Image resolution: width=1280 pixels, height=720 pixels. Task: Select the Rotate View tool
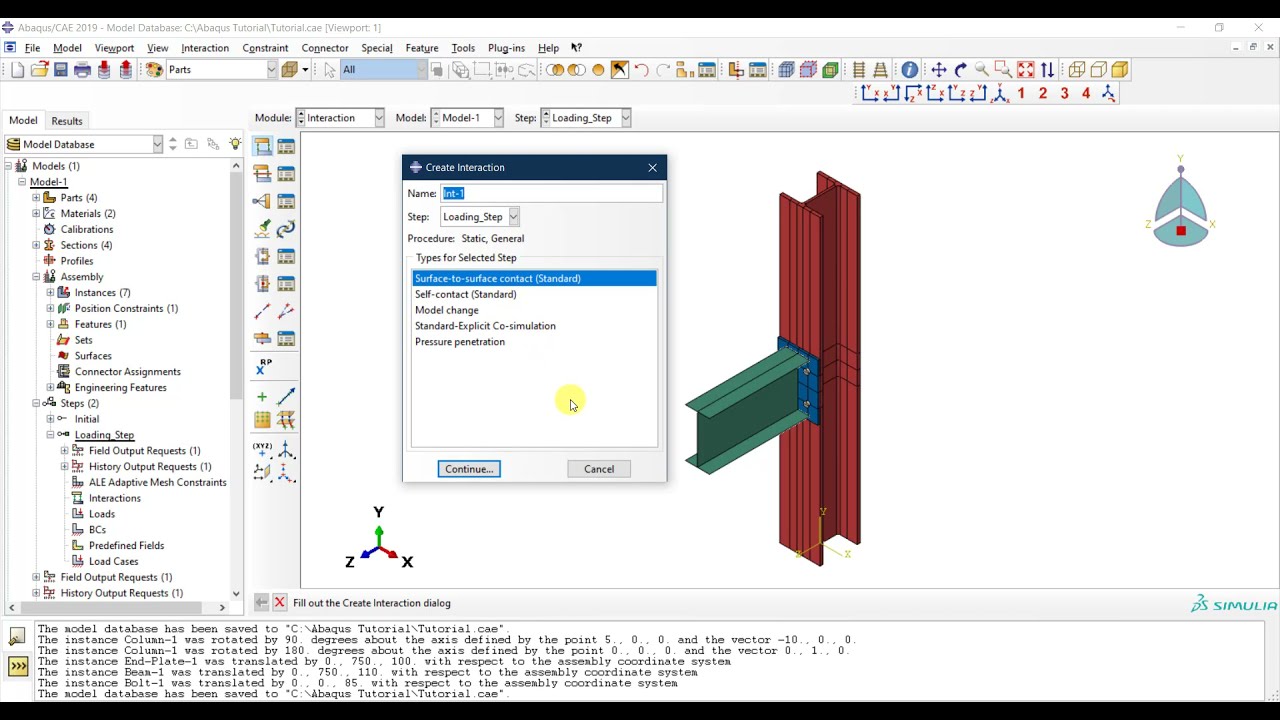coord(960,70)
